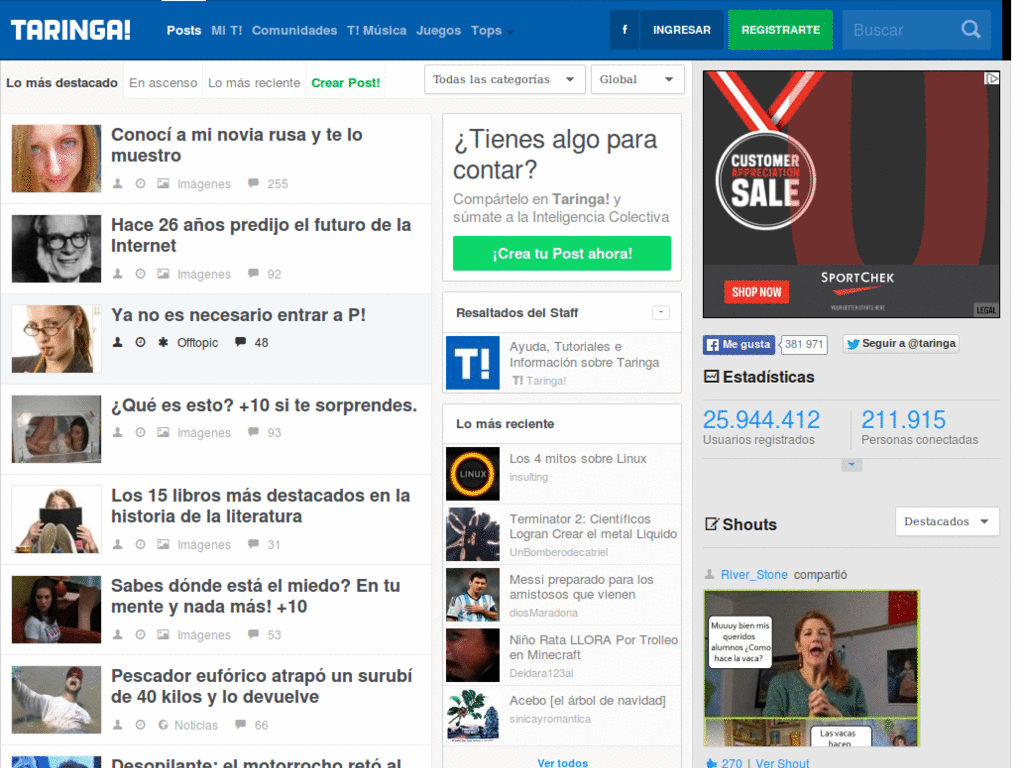The height and width of the screenshot is (768, 1024).
Task: Open the Juegos section
Action: coord(438,30)
